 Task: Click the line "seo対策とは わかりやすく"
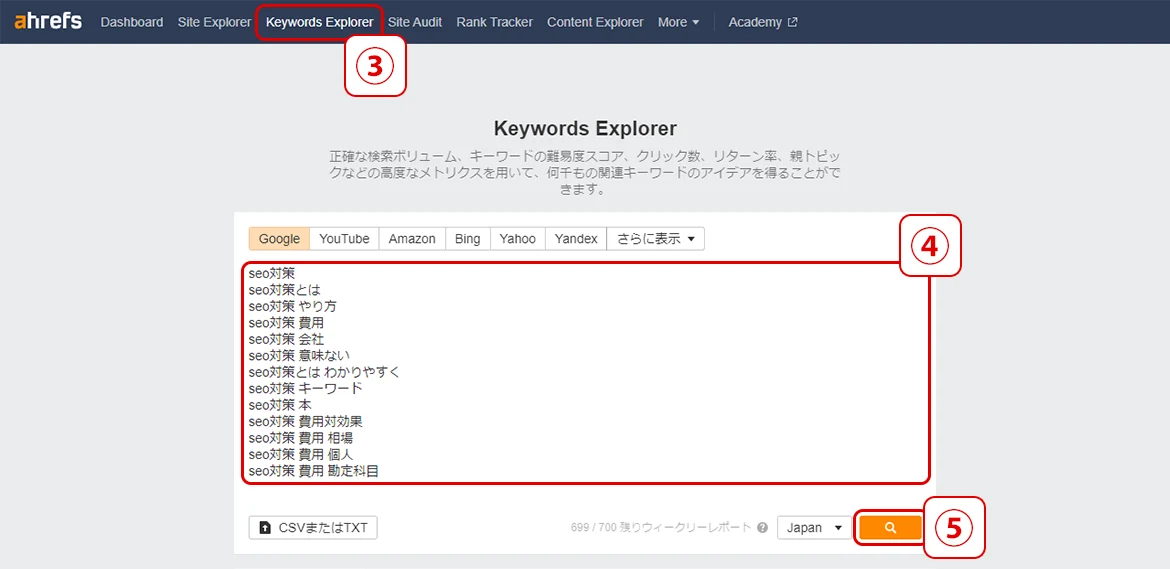(324, 372)
